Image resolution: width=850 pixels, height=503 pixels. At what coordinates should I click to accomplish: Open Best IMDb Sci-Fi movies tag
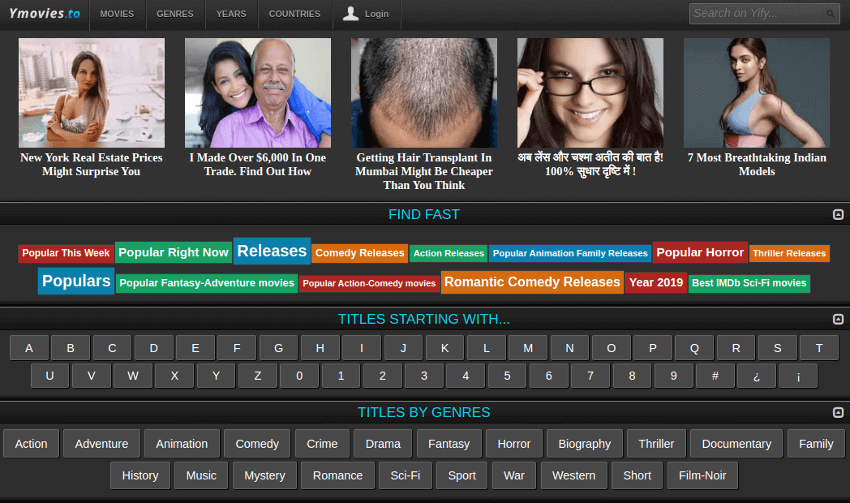pos(749,283)
